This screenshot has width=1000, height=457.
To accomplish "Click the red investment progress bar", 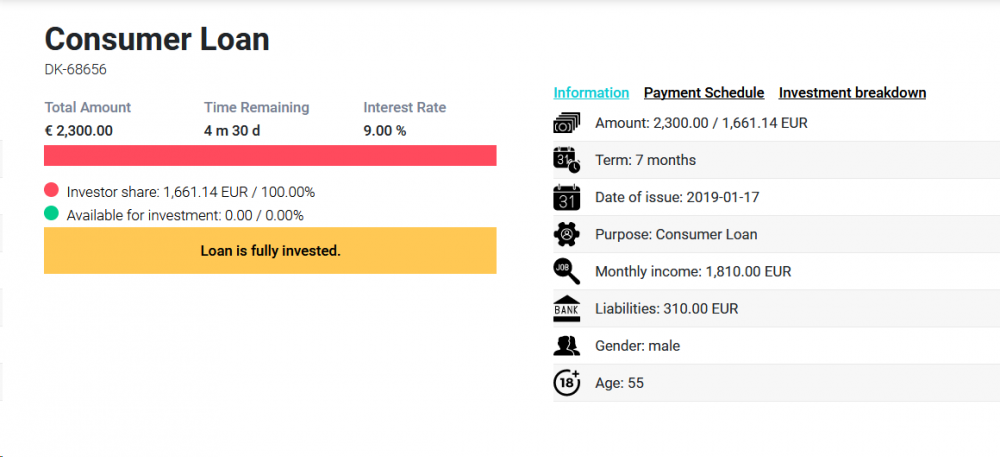I will pos(270,156).
